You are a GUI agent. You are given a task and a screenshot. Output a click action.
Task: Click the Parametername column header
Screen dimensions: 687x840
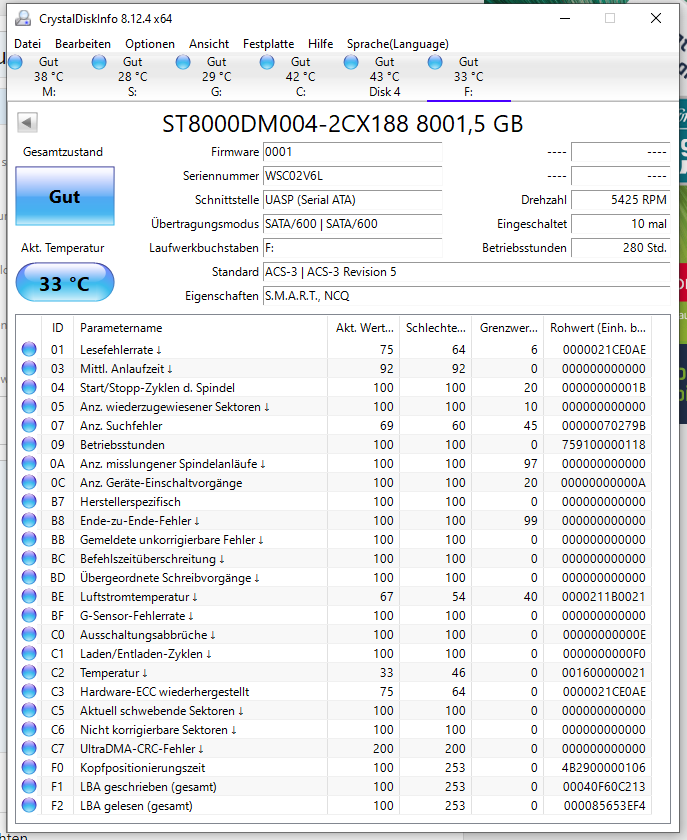(200, 328)
